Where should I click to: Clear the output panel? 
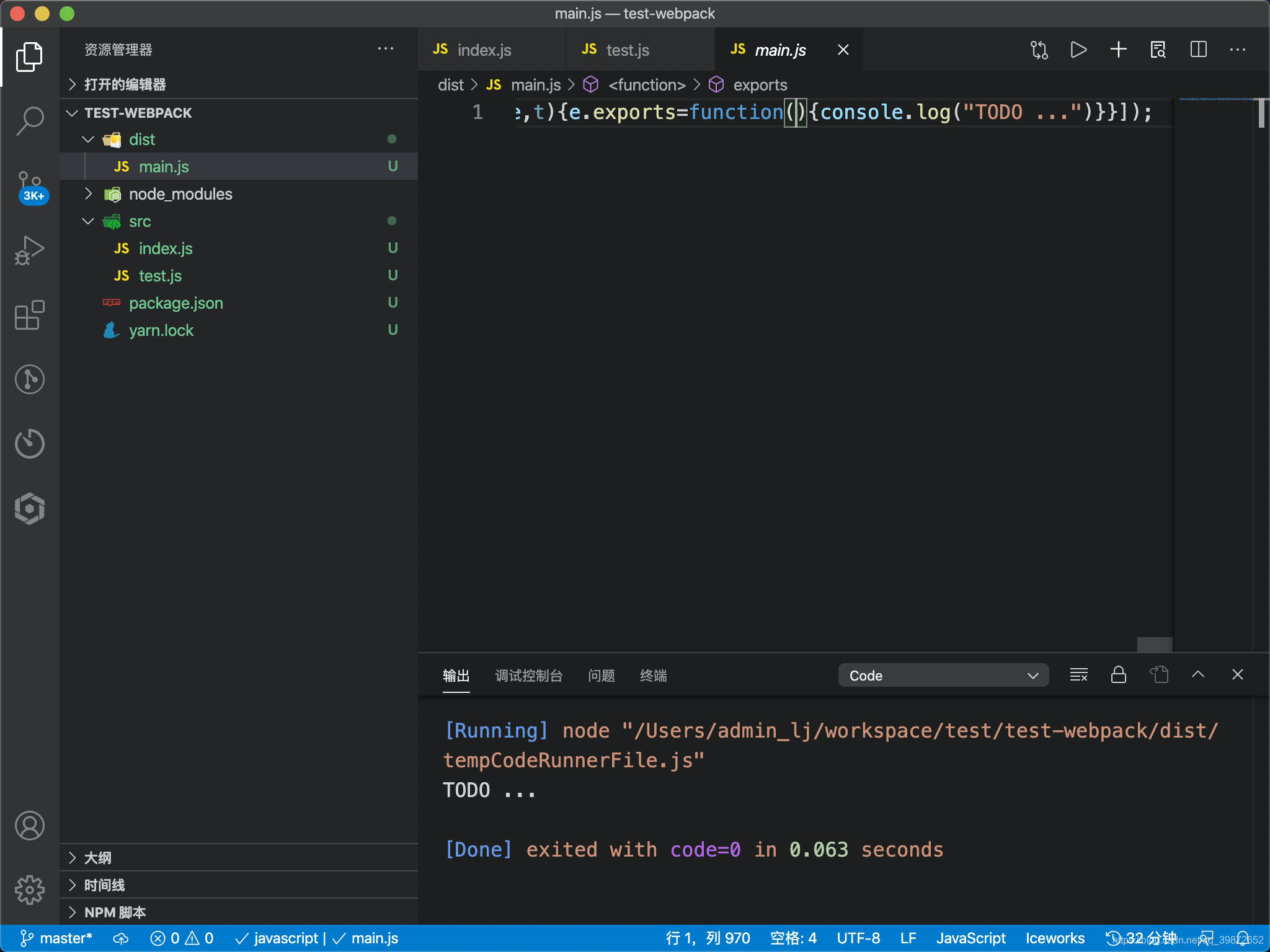tap(1079, 675)
